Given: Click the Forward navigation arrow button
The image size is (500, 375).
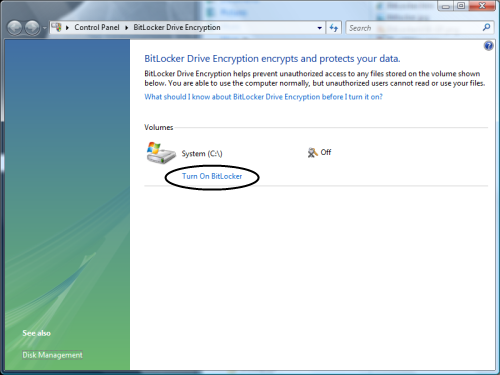Looking at the screenshot, I should [x=33, y=28].
